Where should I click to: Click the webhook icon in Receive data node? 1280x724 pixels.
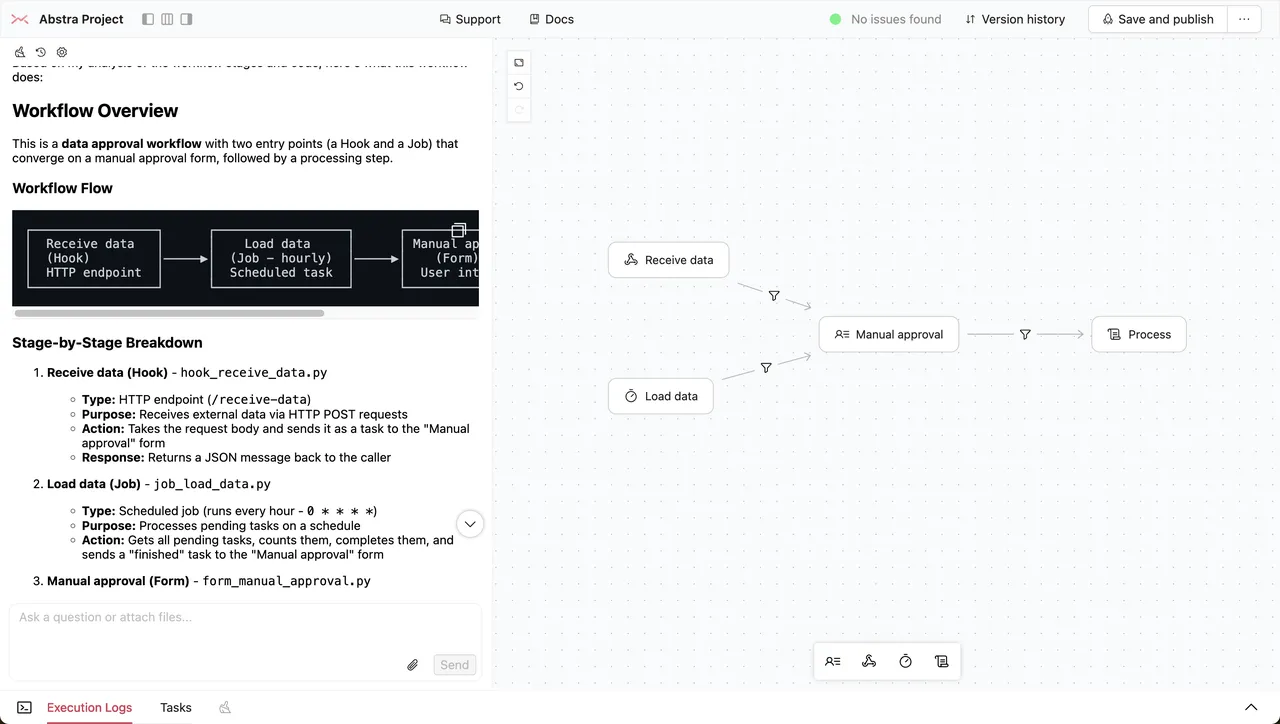click(x=631, y=260)
